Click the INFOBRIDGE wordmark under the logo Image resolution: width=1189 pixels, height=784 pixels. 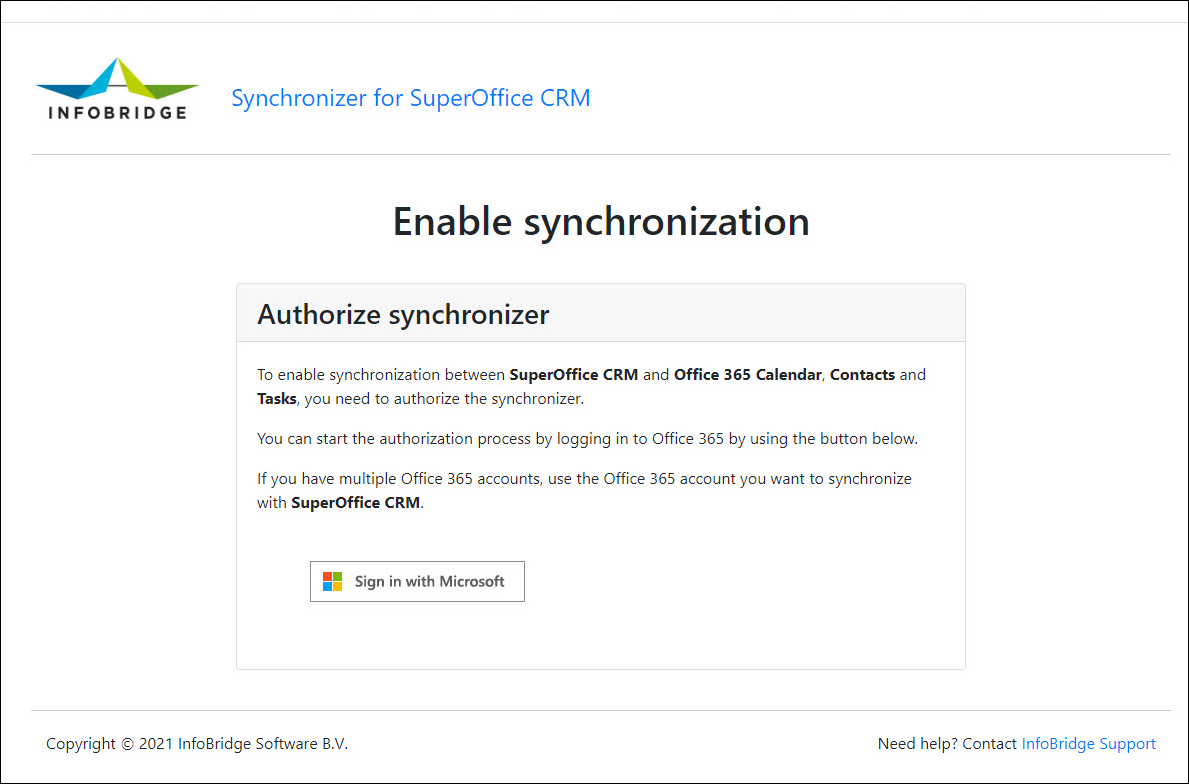coord(117,112)
